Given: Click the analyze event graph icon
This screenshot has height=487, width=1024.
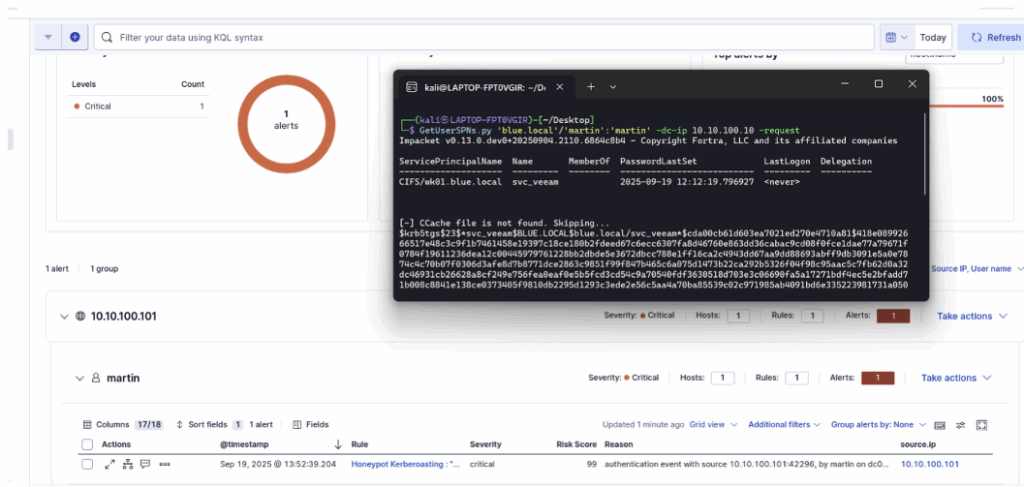Looking at the screenshot, I should (x=127, y=464).
